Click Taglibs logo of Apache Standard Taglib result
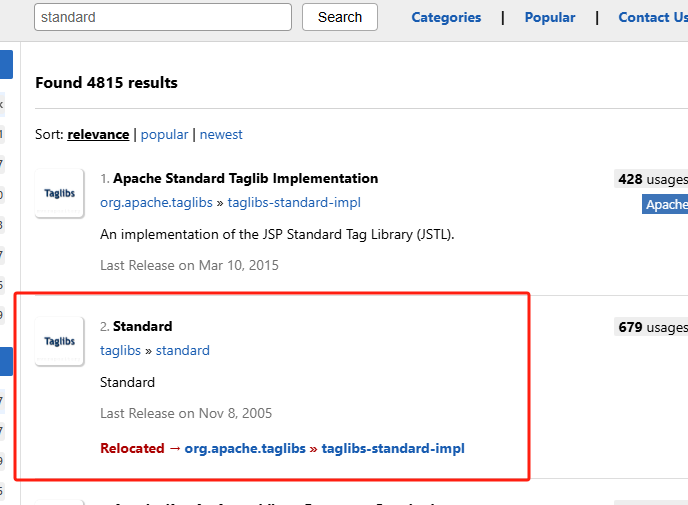The width and height of the screenshot is (688, 505). click(60, 193)
